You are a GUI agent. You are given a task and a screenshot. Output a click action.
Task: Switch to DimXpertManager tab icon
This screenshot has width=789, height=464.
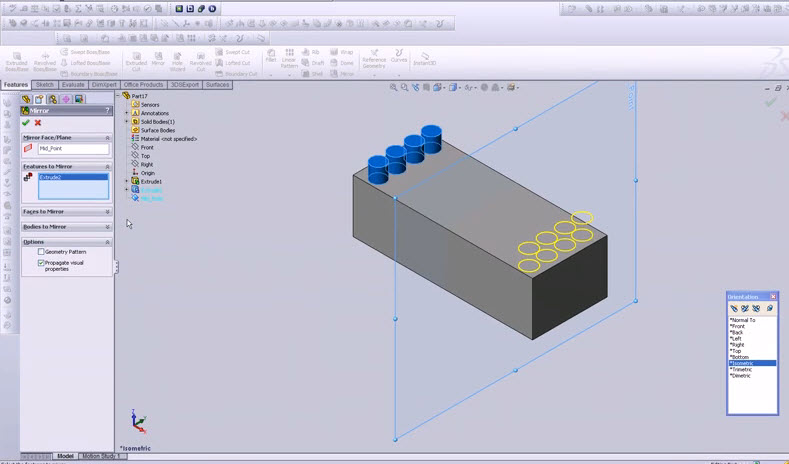pyautogui.click(x=66, y=99)
